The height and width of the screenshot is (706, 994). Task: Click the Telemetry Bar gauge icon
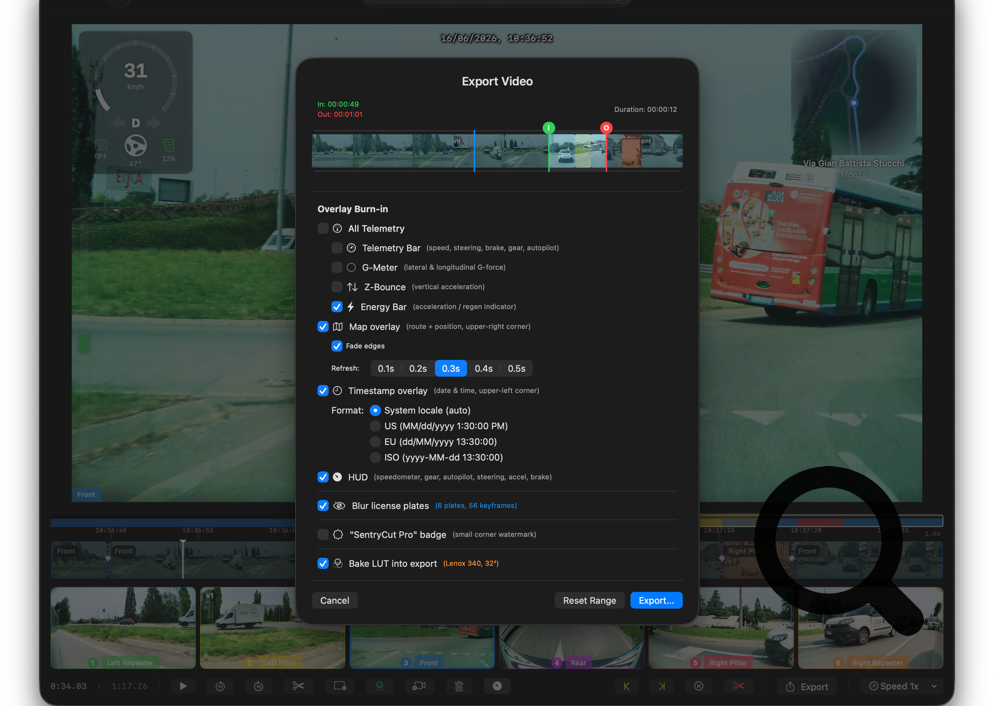[351, 248]
